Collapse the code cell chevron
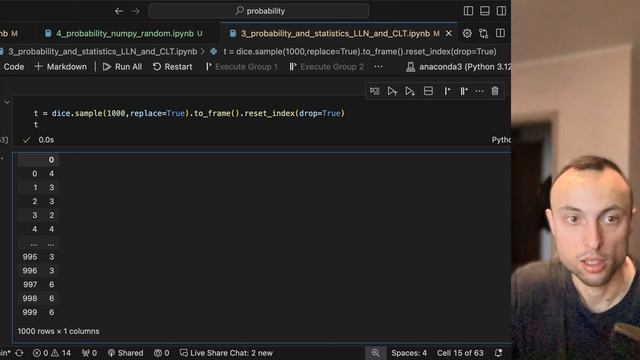This screenshot has height=360, width=640. tap(7, 102)
